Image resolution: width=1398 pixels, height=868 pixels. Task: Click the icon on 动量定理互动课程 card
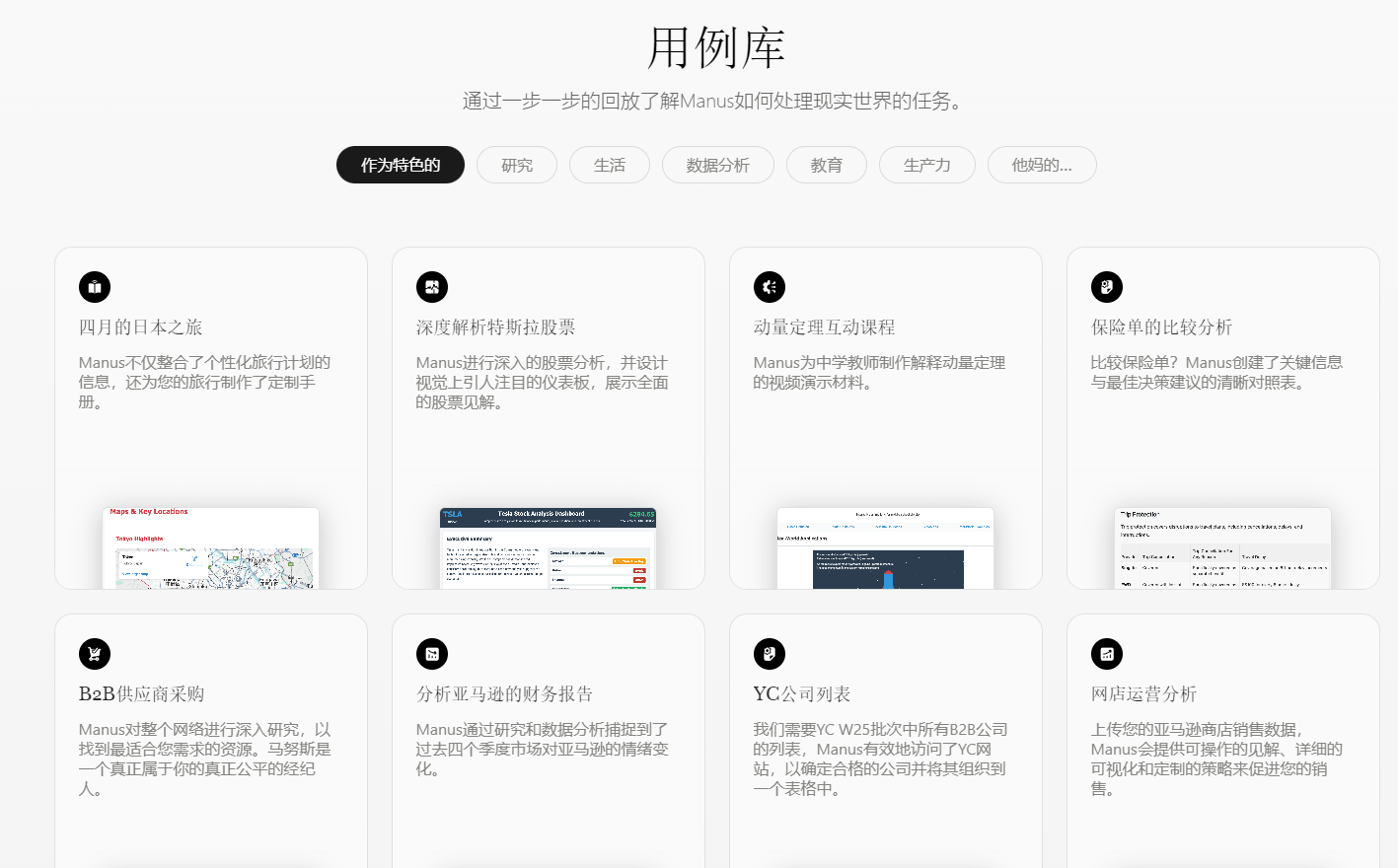pos(770,287)
